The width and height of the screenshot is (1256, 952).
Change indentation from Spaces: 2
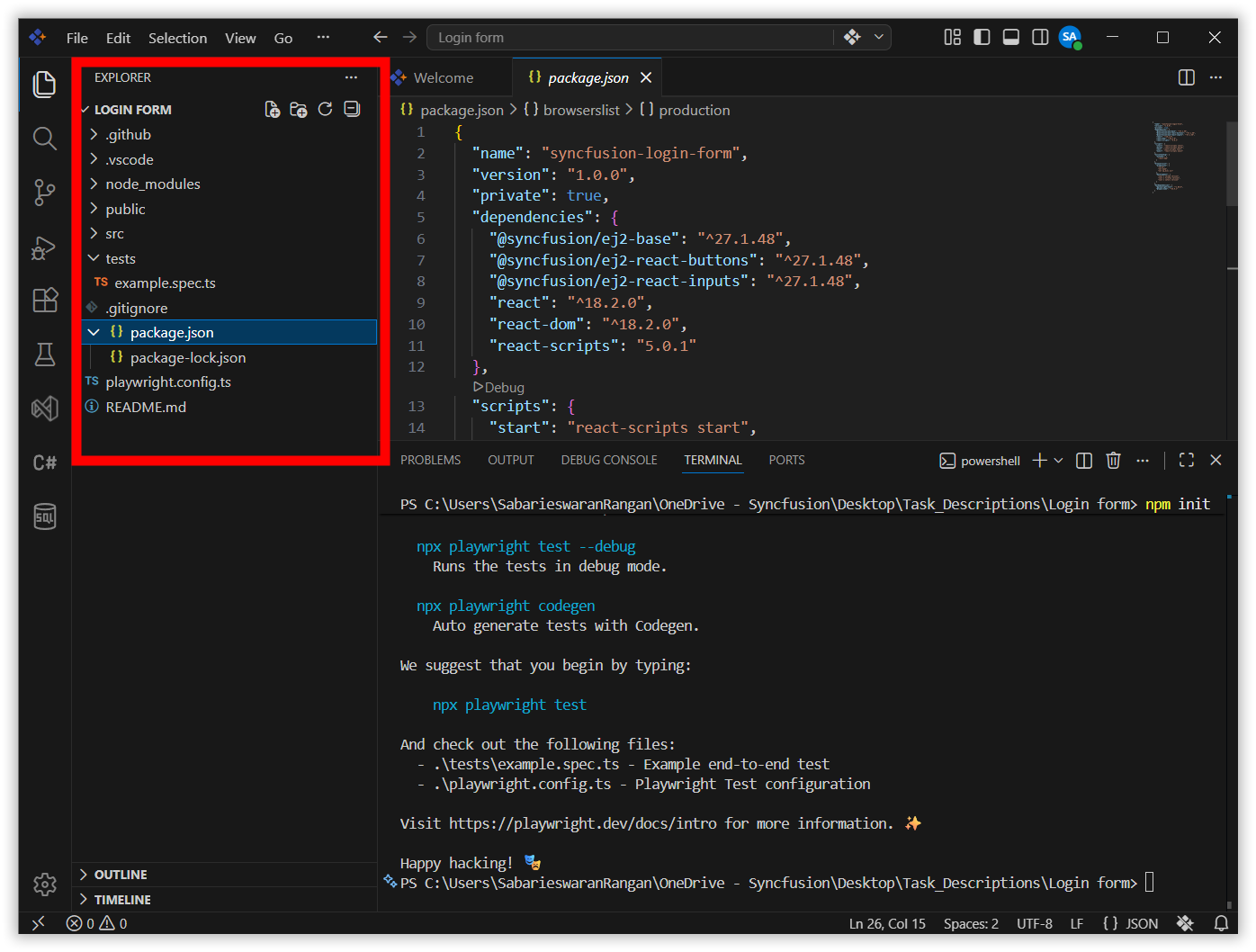971,923
